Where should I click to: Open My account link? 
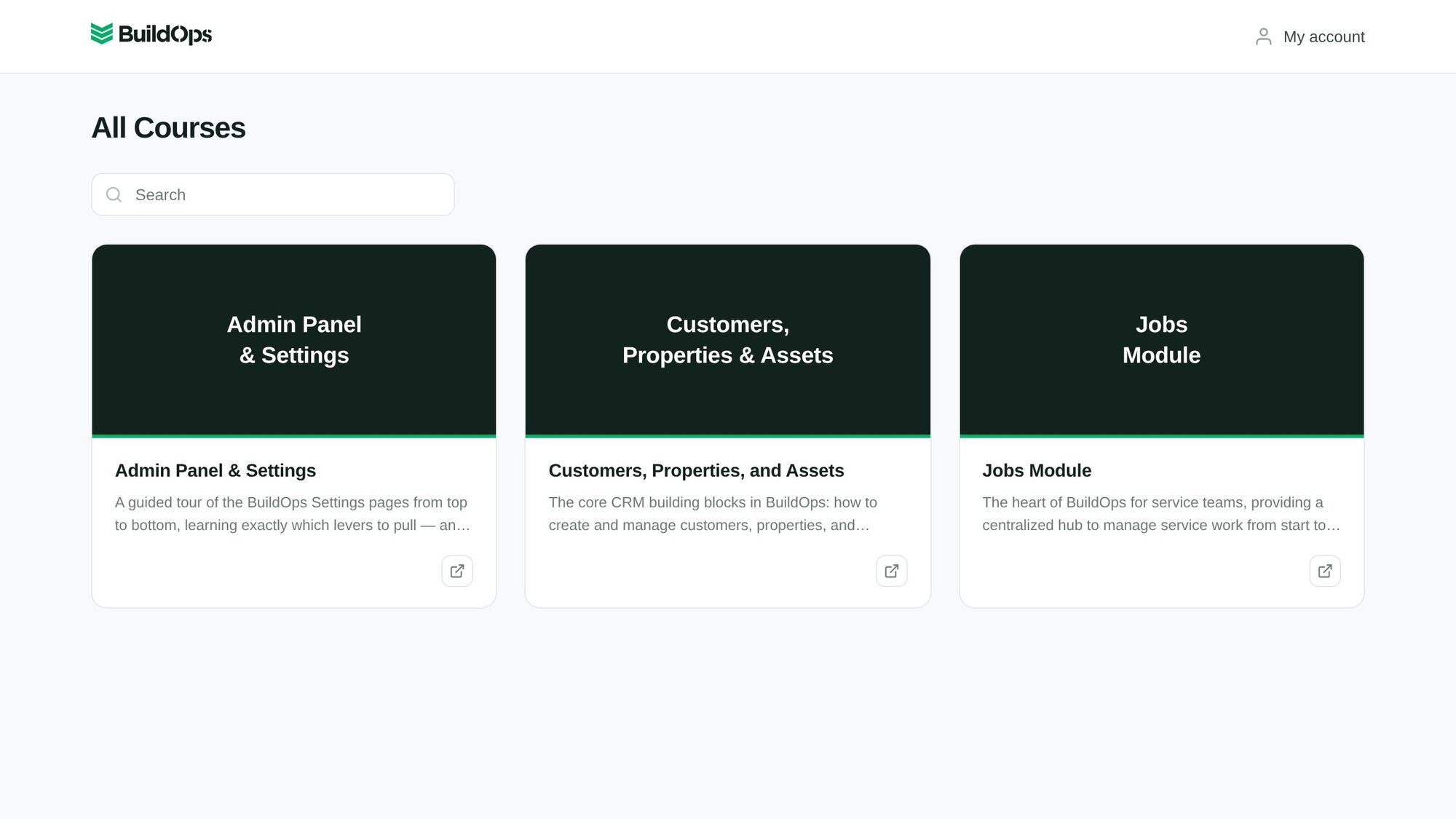coord(1323,37)
